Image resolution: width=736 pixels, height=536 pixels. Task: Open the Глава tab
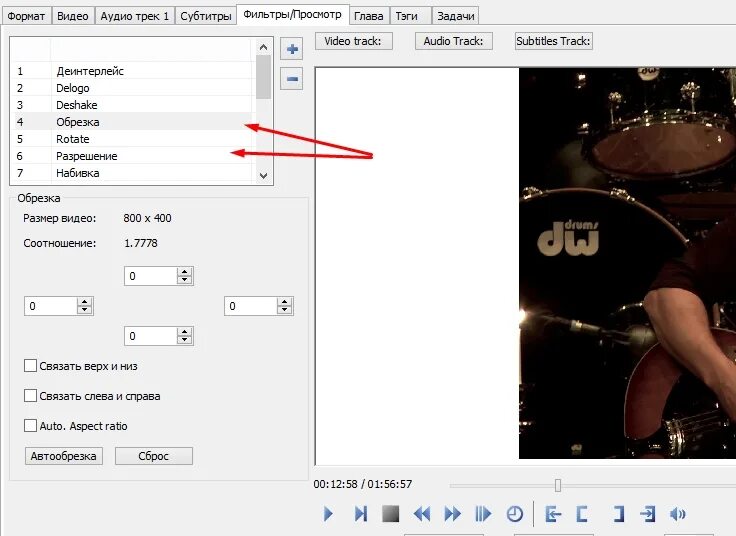368,16
